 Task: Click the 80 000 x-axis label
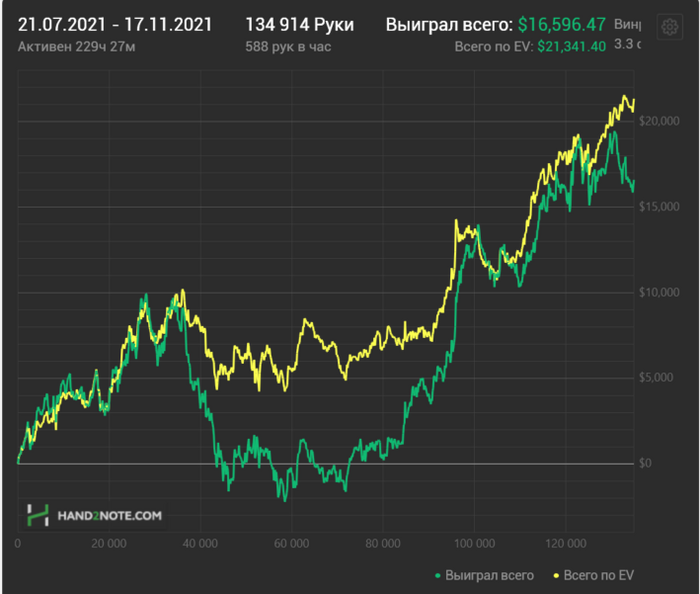coord(383,544)
